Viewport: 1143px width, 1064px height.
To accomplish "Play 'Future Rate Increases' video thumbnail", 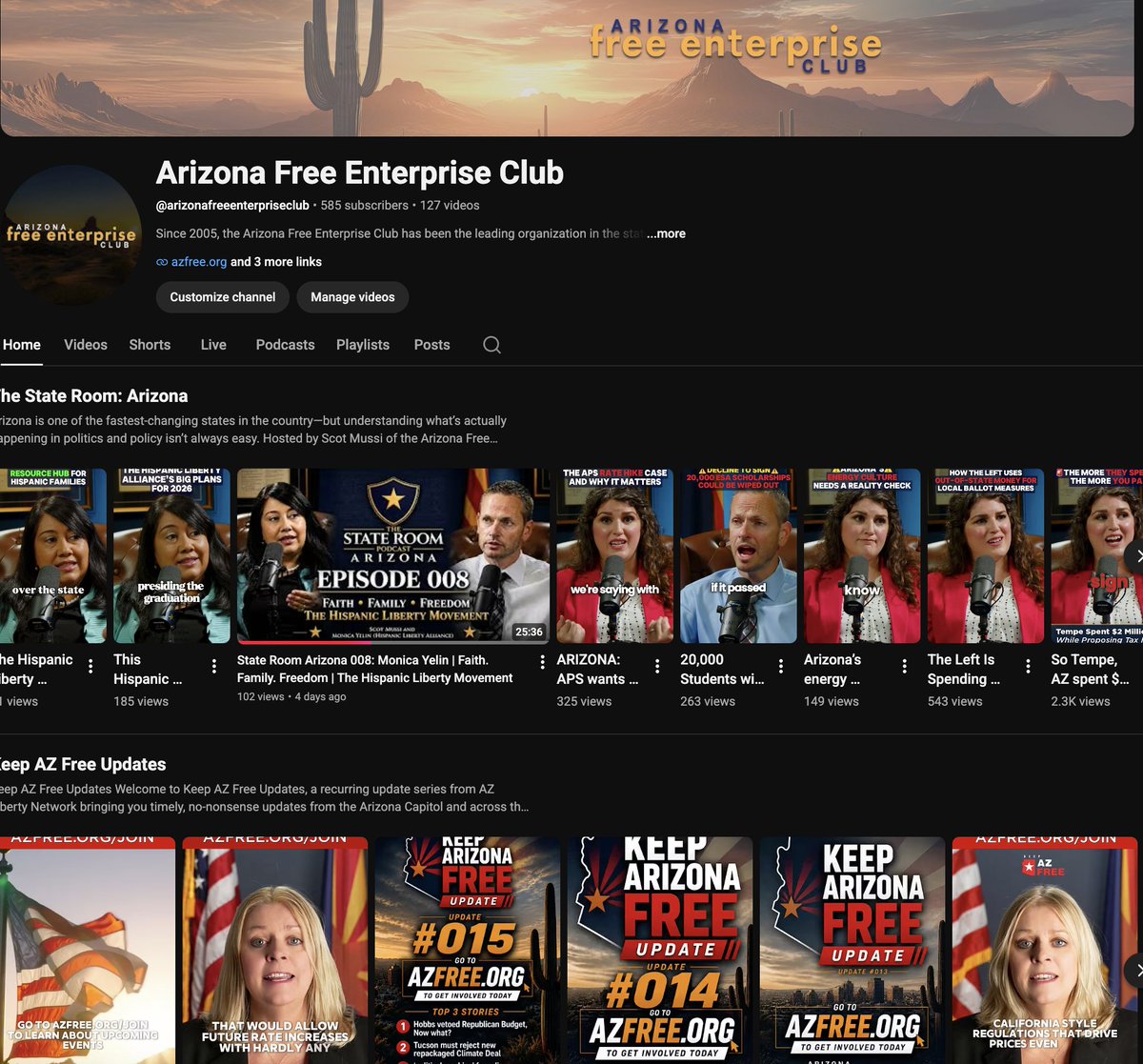I will point(275,950).
